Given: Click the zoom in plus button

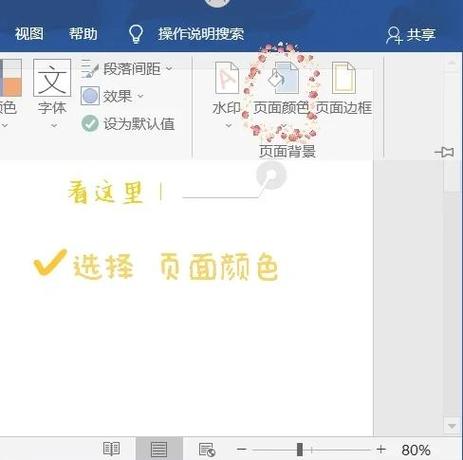Looking at the screenshot, I should click(381, 449).
